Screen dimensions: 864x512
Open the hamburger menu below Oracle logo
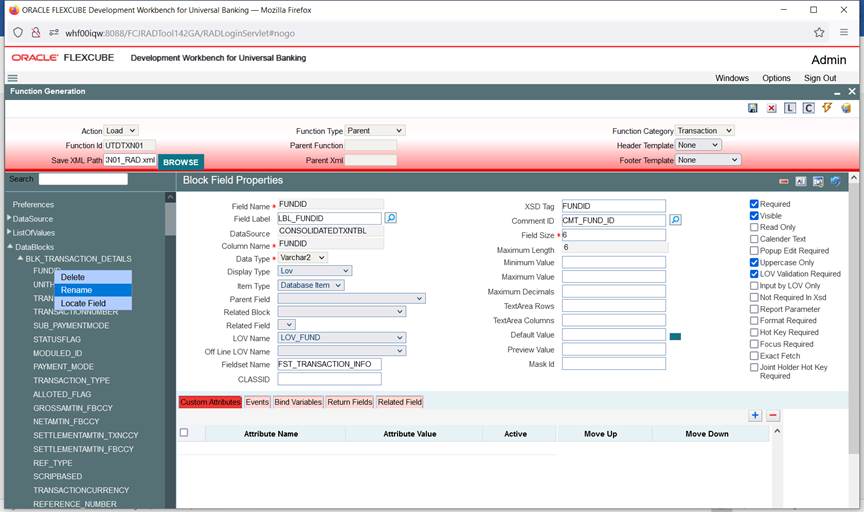pos(13,78)
